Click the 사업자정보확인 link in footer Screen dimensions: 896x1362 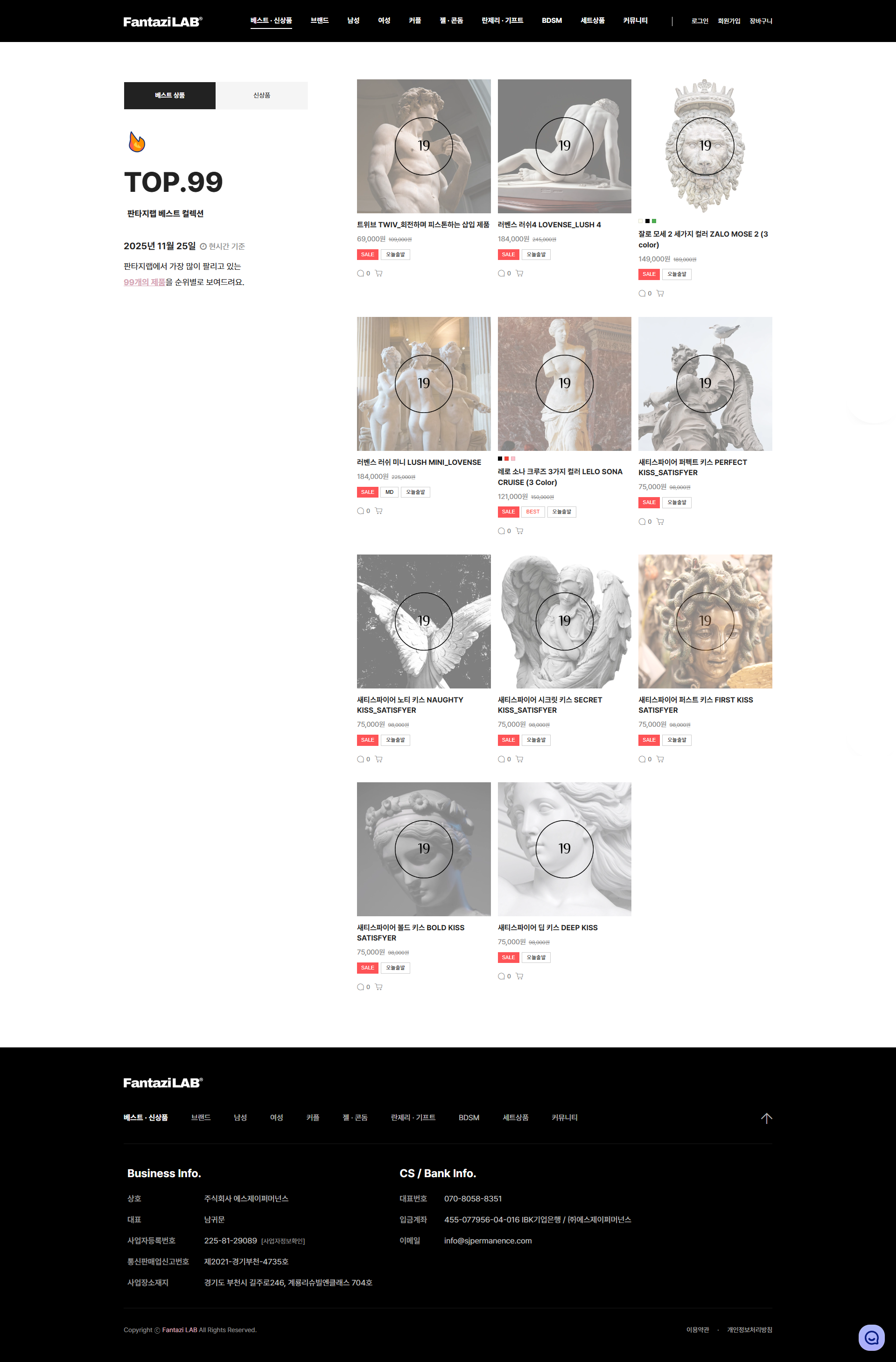(283, 1241)
